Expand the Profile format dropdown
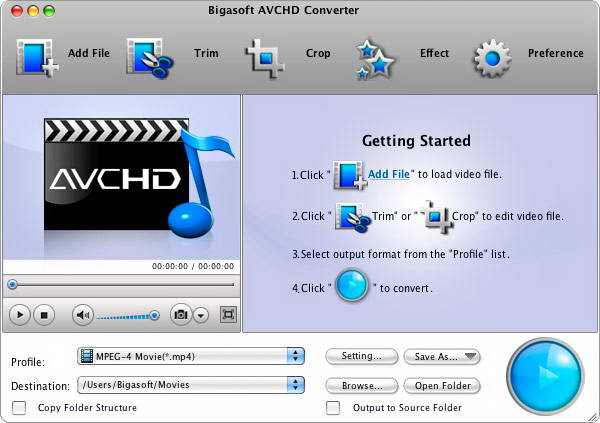Image resolution: width=600 pixels, height=423 pixels. (191, 356)
